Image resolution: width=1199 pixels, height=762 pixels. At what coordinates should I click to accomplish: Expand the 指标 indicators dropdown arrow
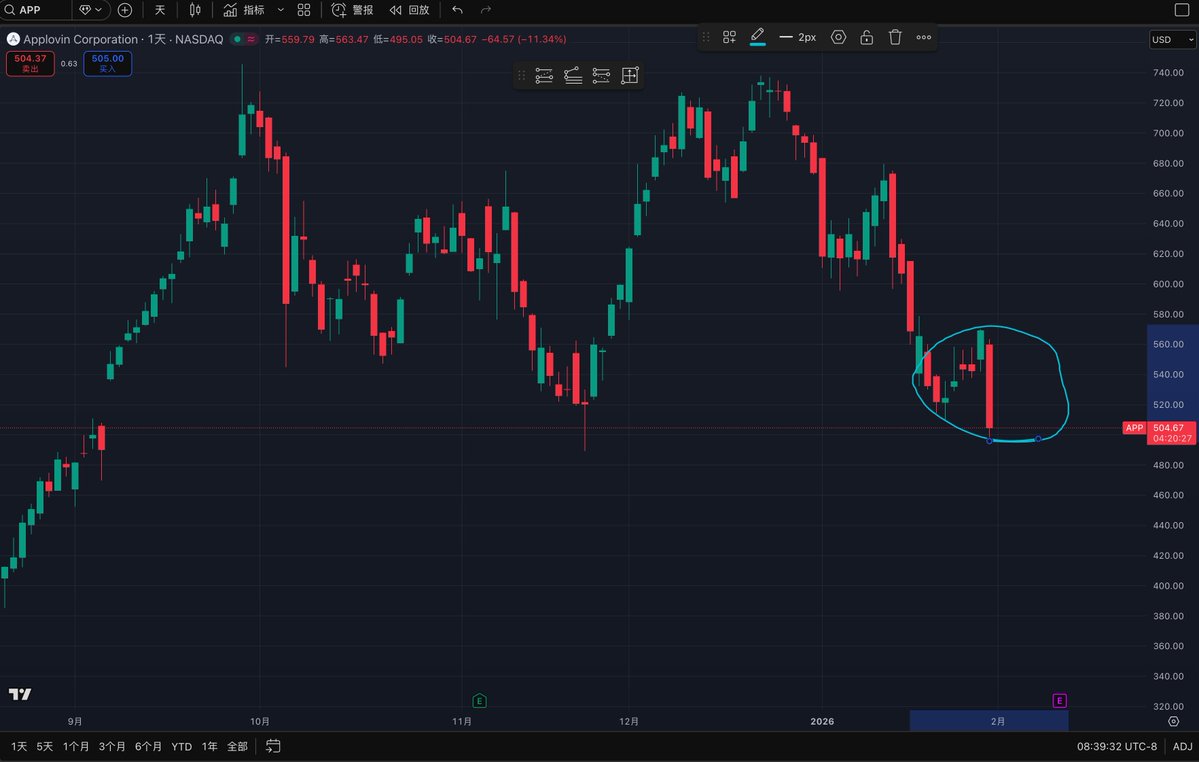coord(280,10)
